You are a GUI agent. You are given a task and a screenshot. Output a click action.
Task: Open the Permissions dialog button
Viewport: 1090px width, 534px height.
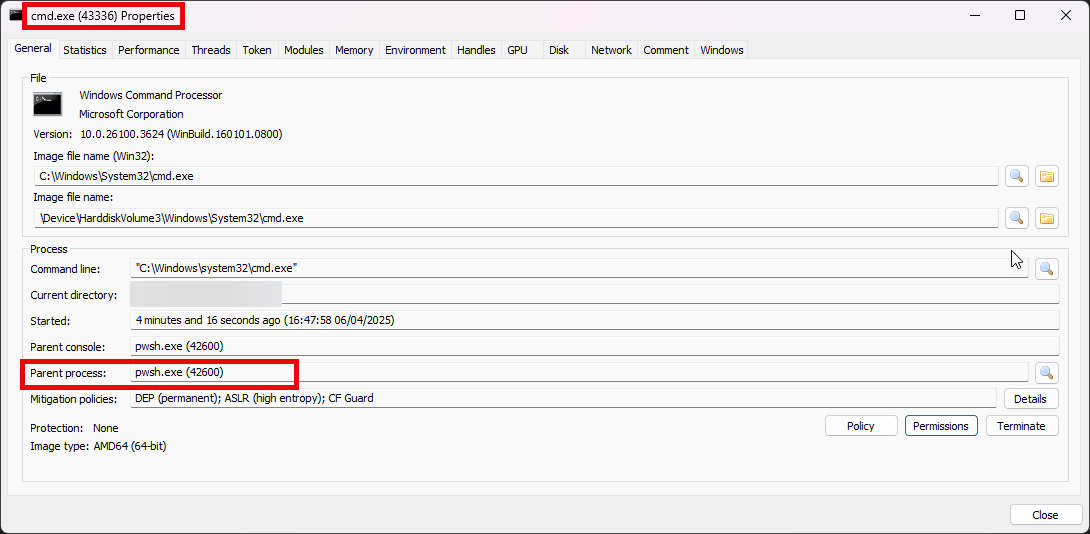click(x=941, y=426)
